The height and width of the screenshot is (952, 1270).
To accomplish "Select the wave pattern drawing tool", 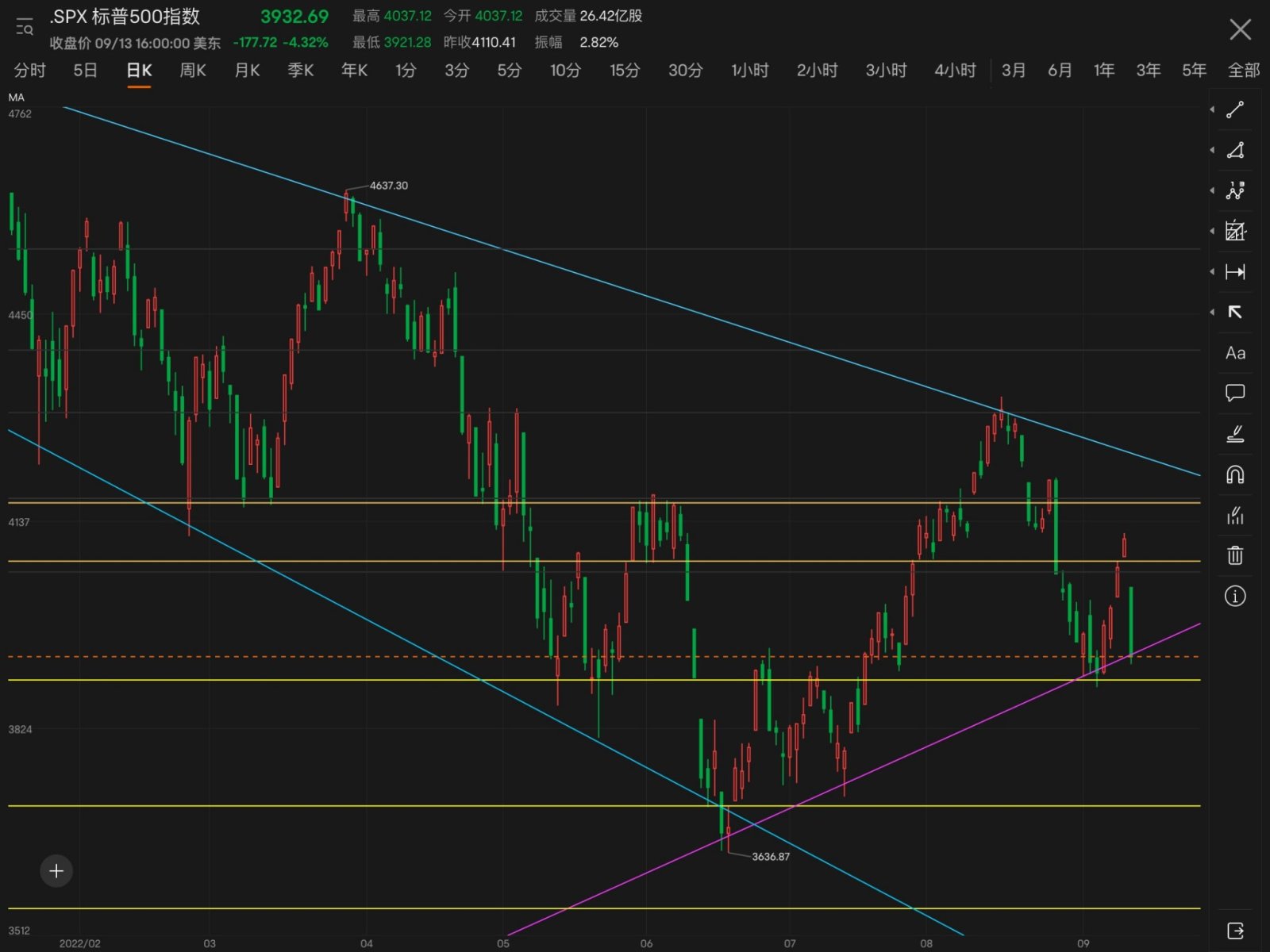I will (1235, 190).
